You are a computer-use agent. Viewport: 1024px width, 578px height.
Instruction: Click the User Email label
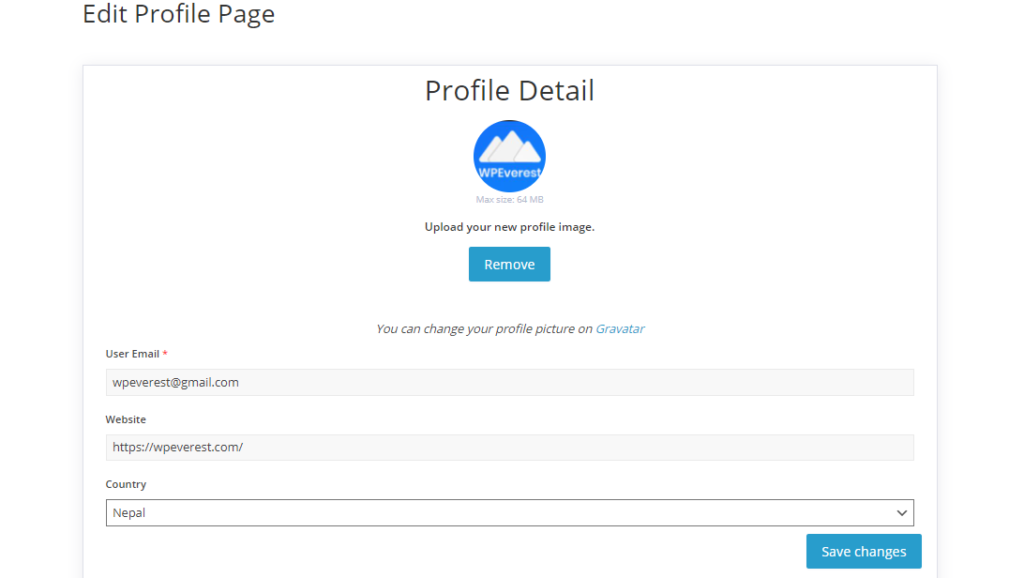[133, 354]
